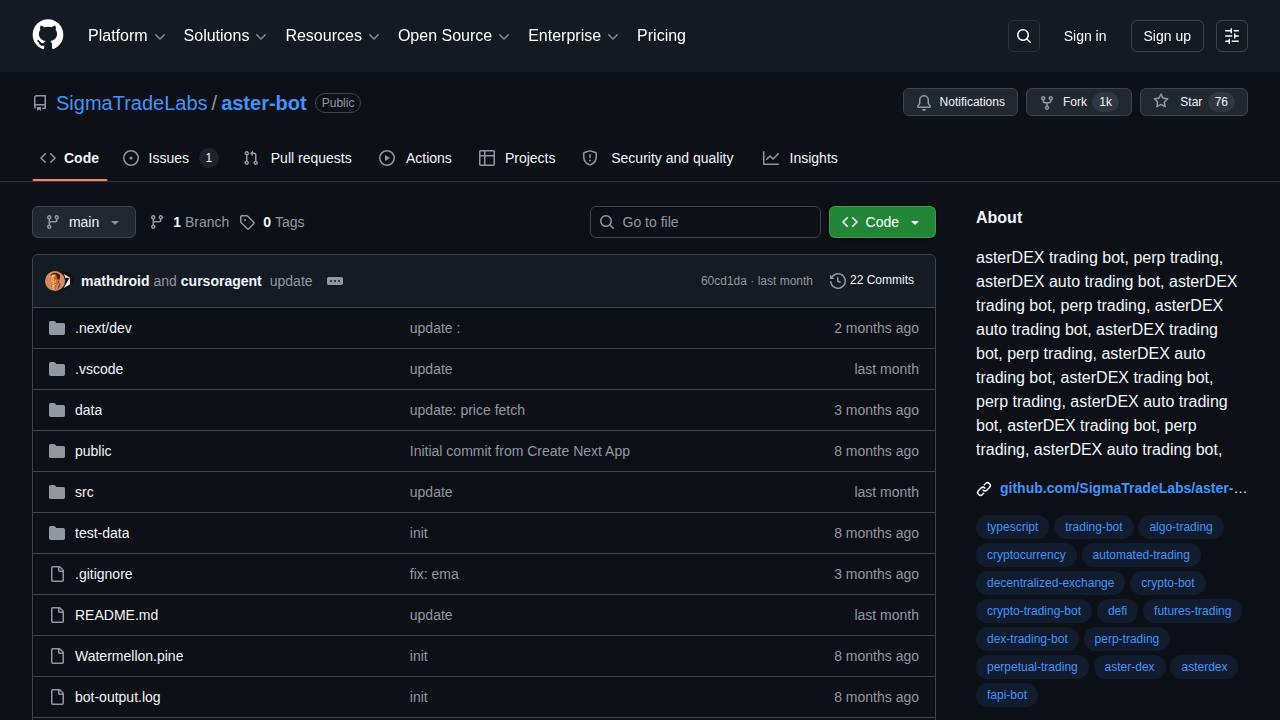Switch to the Pull requests tab

[x=298, y=158]
